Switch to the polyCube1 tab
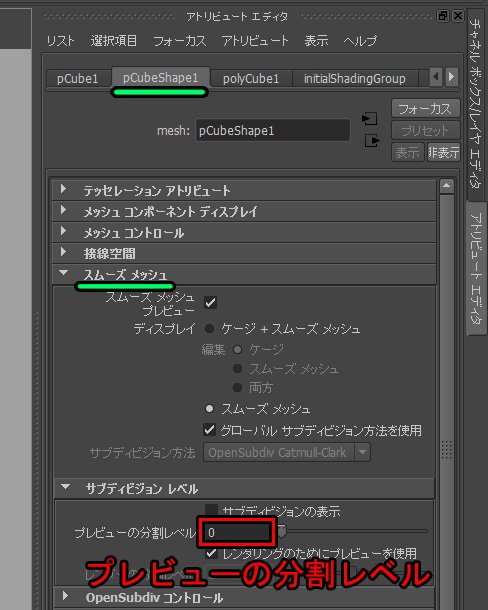 tap(251, 78)
